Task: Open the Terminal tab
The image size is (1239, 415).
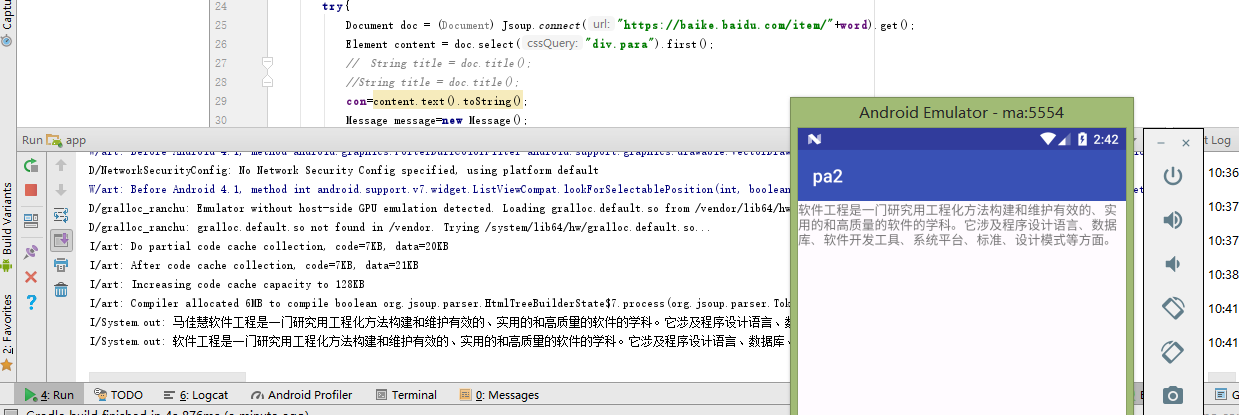Action: (x=405, y=395)
